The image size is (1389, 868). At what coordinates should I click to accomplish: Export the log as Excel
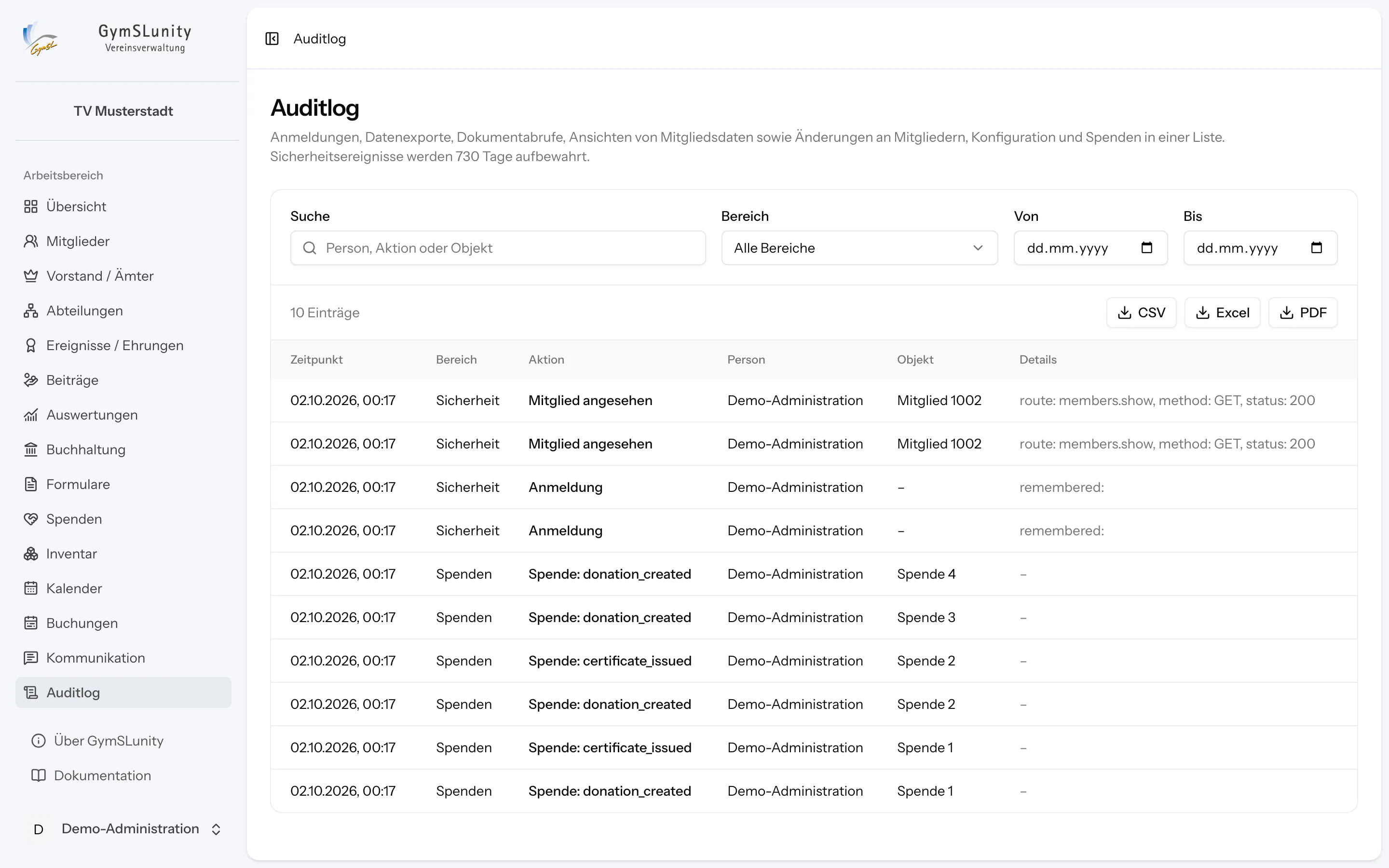(1222, 312)
